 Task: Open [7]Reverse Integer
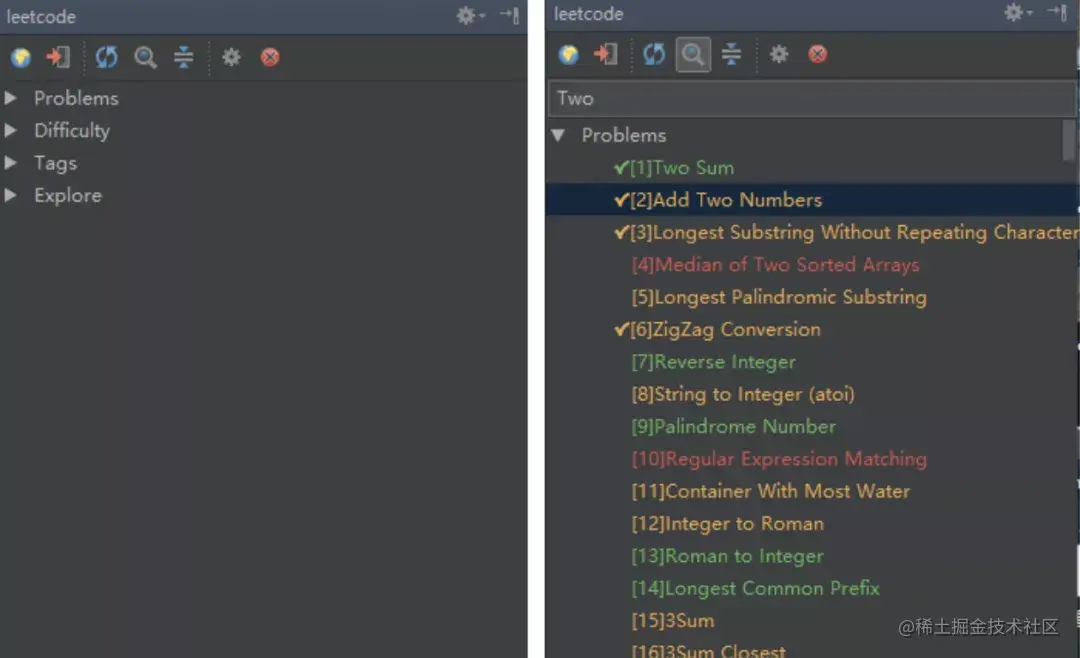tap(714, 362)
